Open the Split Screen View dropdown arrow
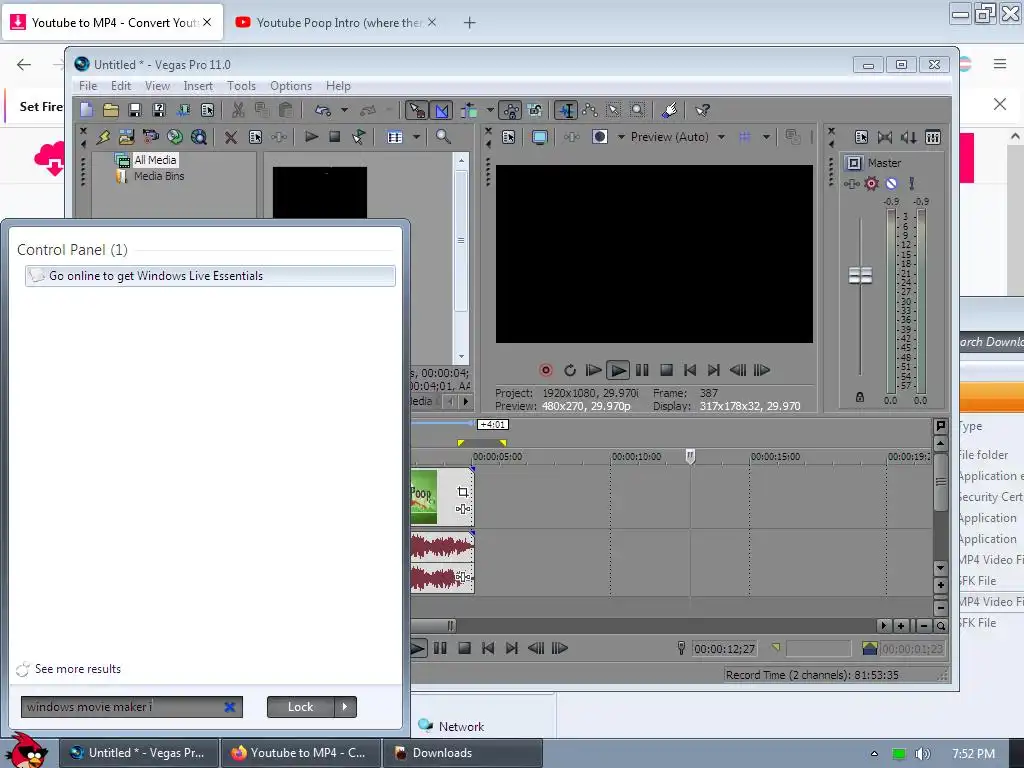This screenshot has width=1024, height=768. click(x=621, y=137)
